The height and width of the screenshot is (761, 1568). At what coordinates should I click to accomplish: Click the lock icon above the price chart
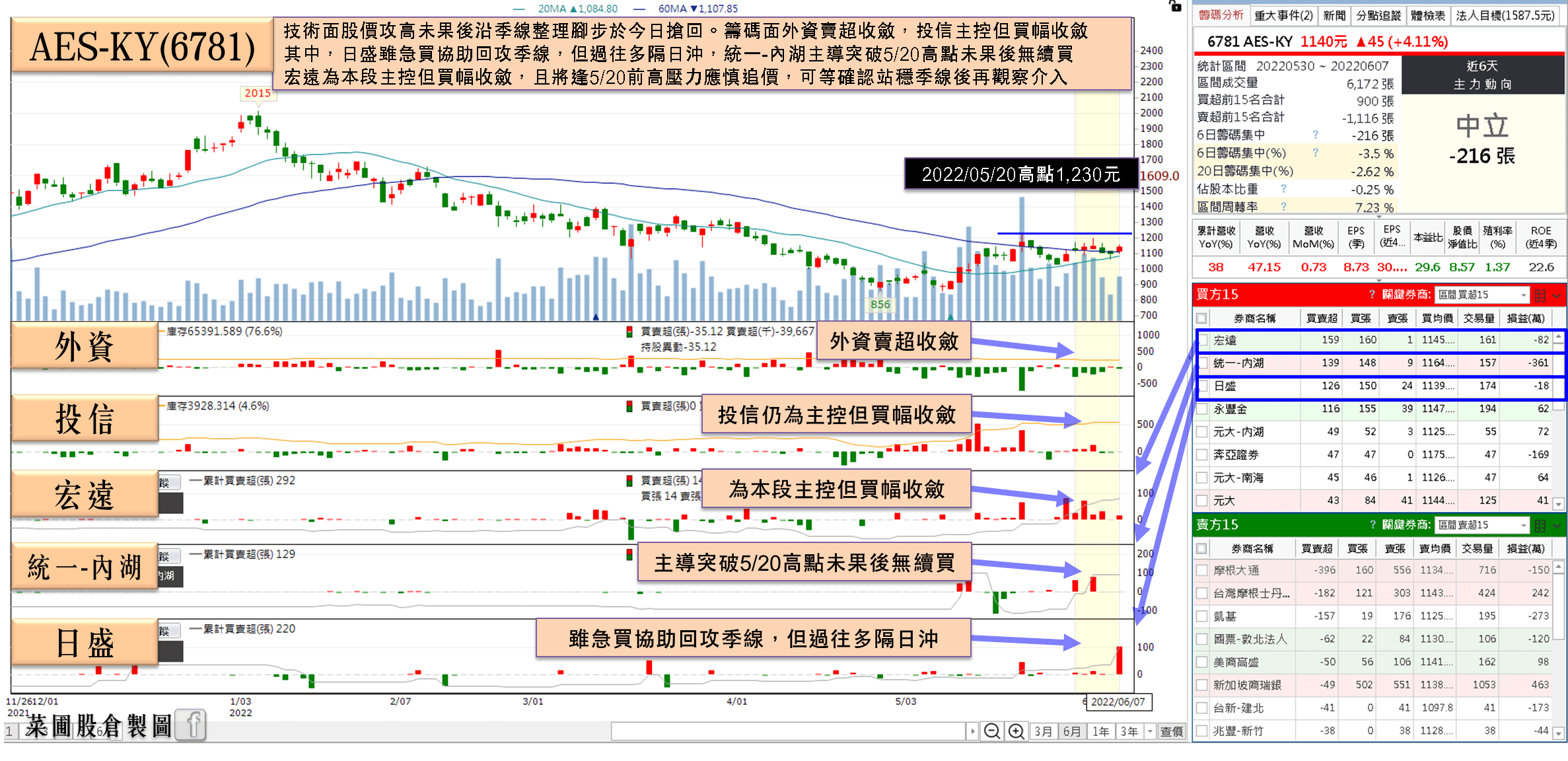coord(1176,6)
